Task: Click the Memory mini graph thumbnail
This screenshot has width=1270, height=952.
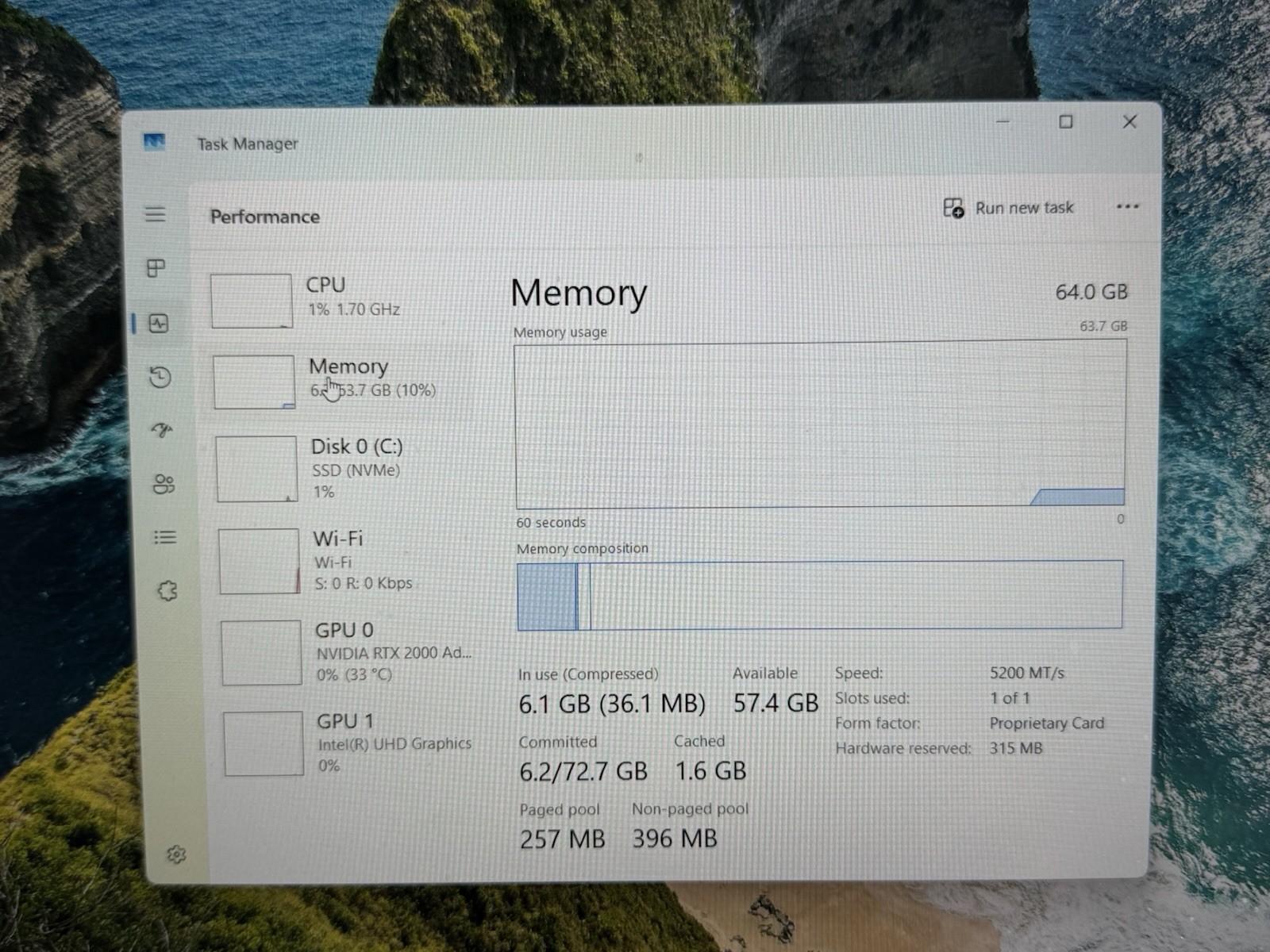Action: pos(253,382)
